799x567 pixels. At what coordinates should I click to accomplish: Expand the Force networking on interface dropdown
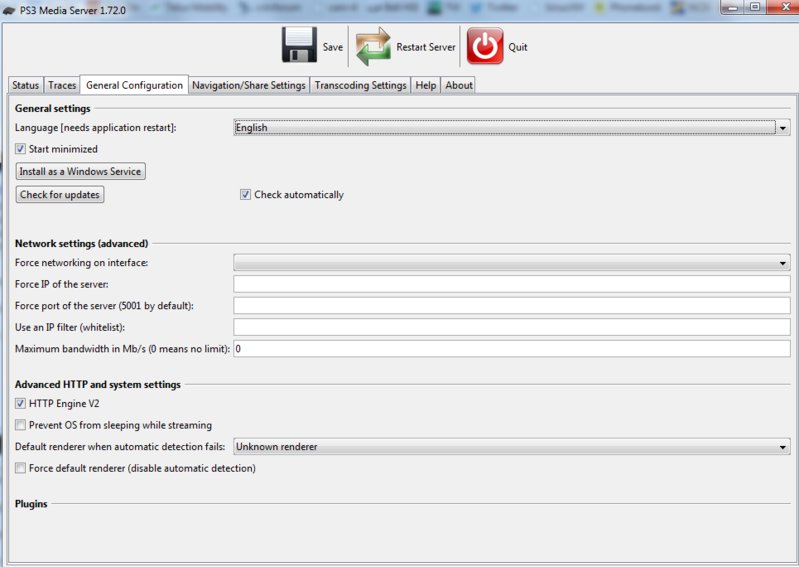click(x=512, y=263)
